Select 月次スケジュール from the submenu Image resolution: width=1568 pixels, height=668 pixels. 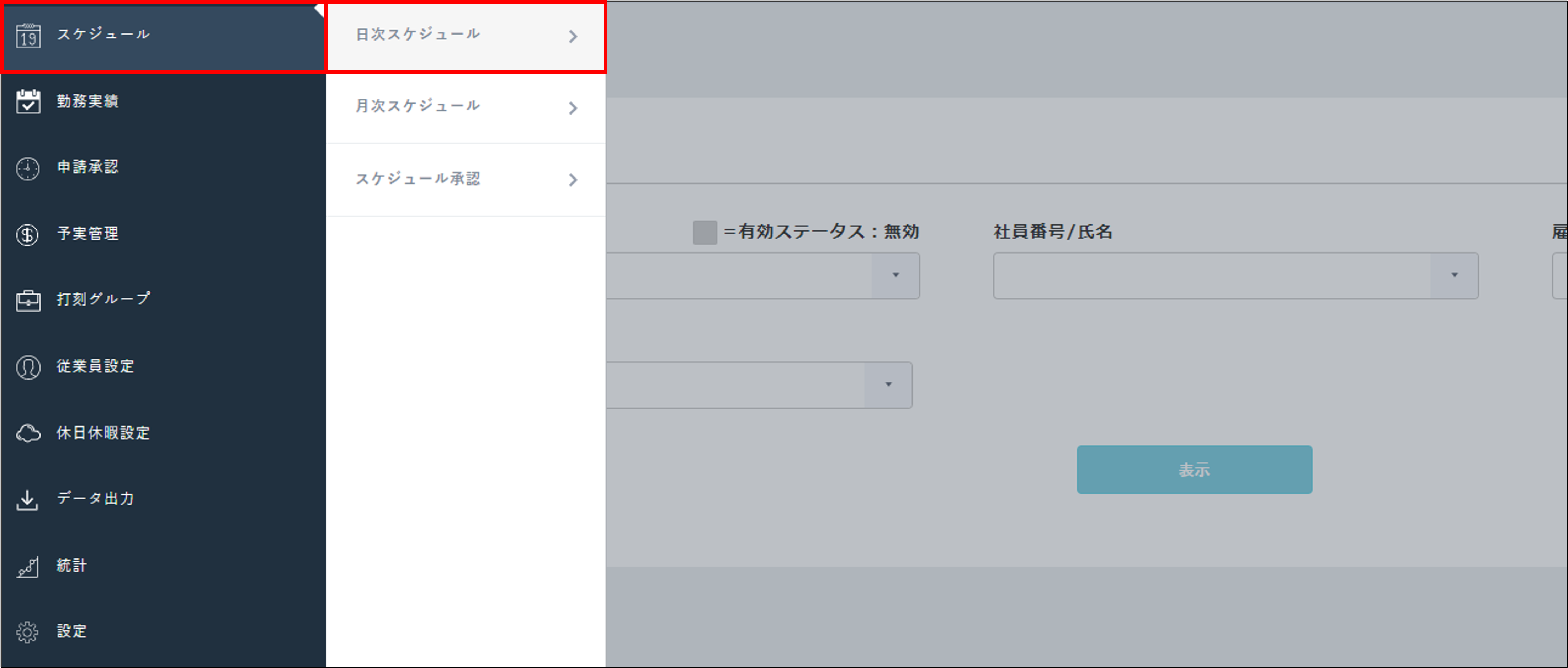(418, 107)
